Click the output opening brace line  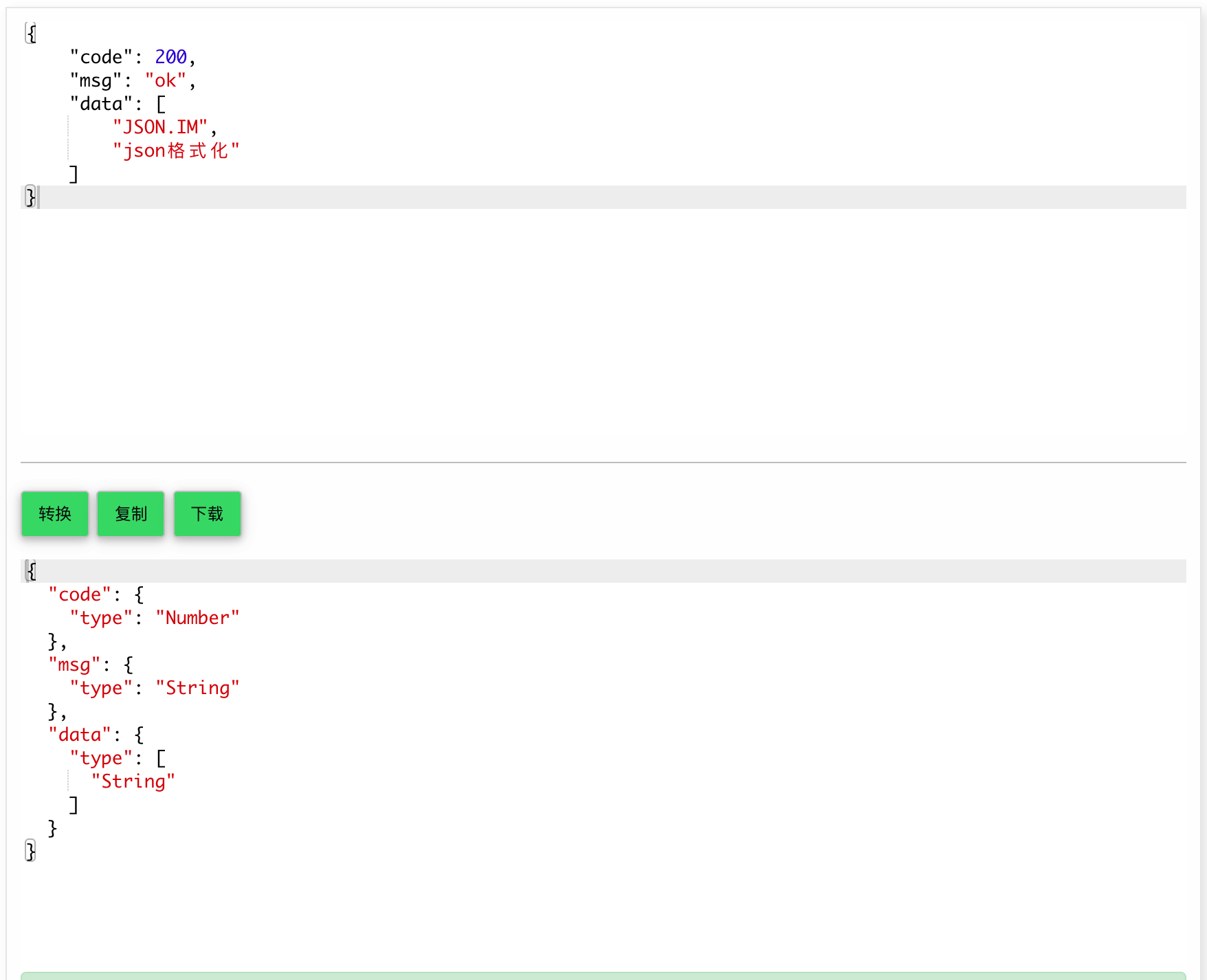[603, 571]
